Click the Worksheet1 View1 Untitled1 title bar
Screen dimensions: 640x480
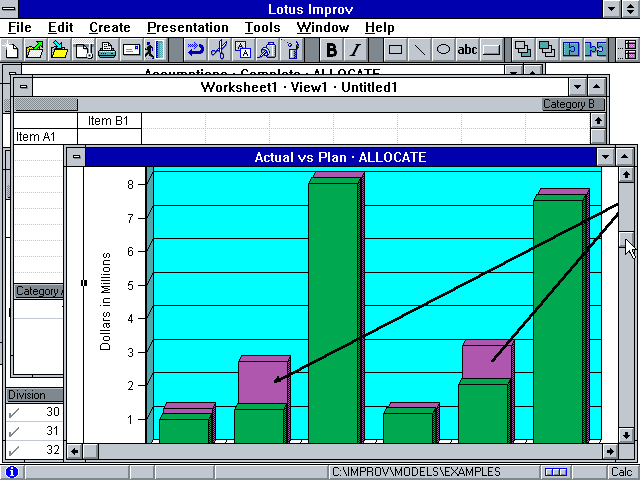click(x=299, y=87)
